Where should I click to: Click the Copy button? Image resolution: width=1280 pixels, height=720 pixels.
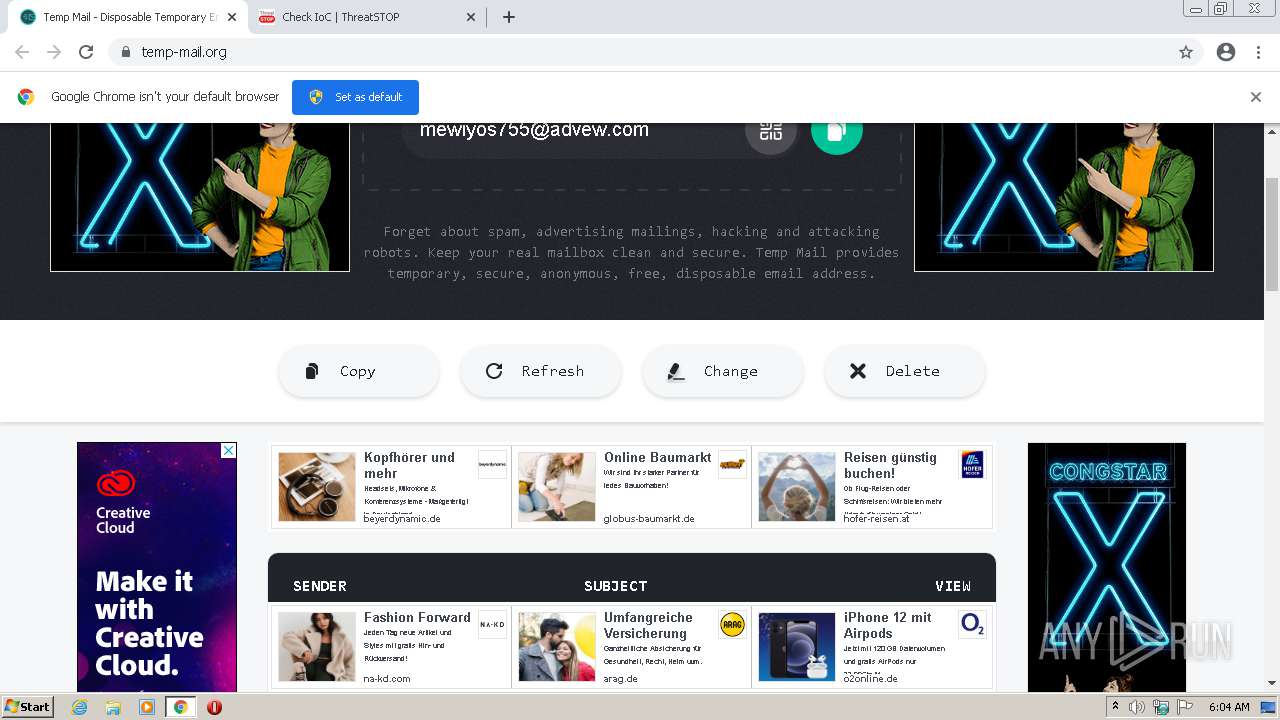point(359,371)
